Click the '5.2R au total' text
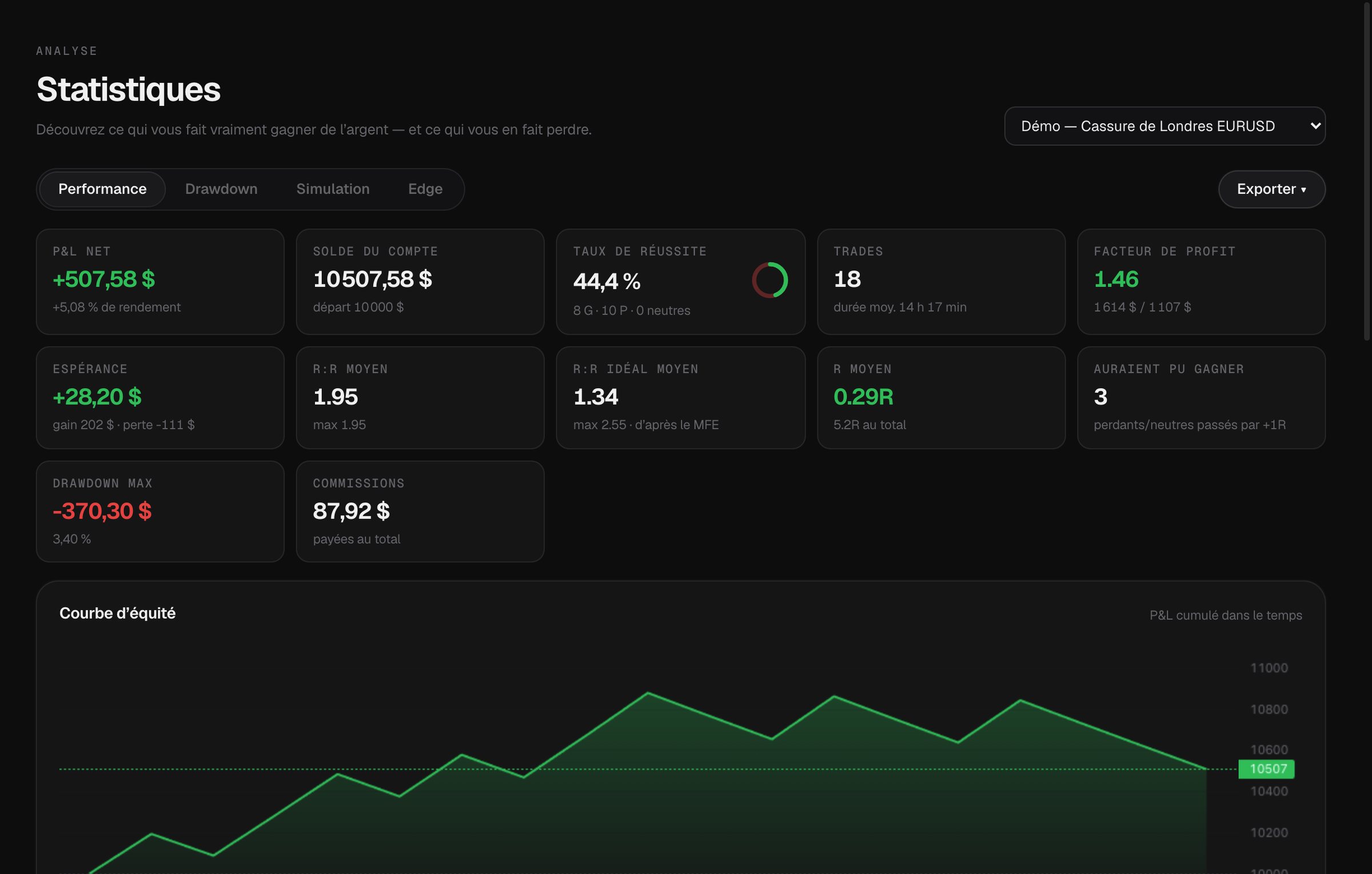Viewport: 1372px width, 874px height. pyautogui.click(x=870, y=425)
